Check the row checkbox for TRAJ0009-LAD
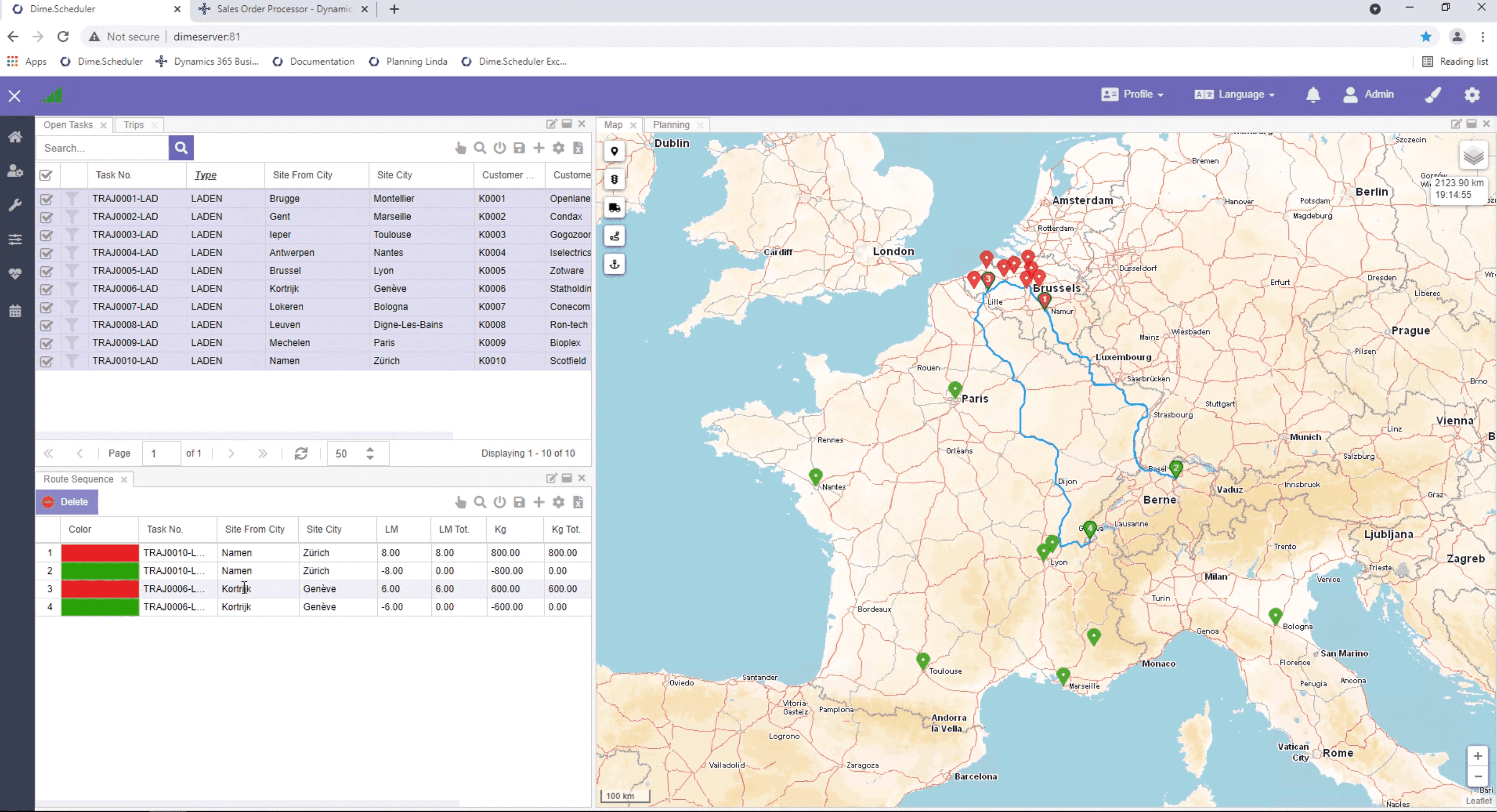Viewport: 1497px width, 812px height. click(47, 343)
